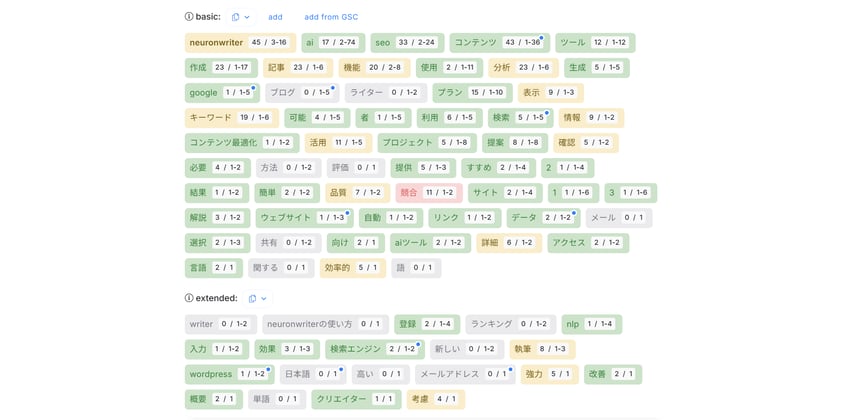Click the 効率的 keyword chip
This screenshot has height=420, width=844.
pos(353,268)
